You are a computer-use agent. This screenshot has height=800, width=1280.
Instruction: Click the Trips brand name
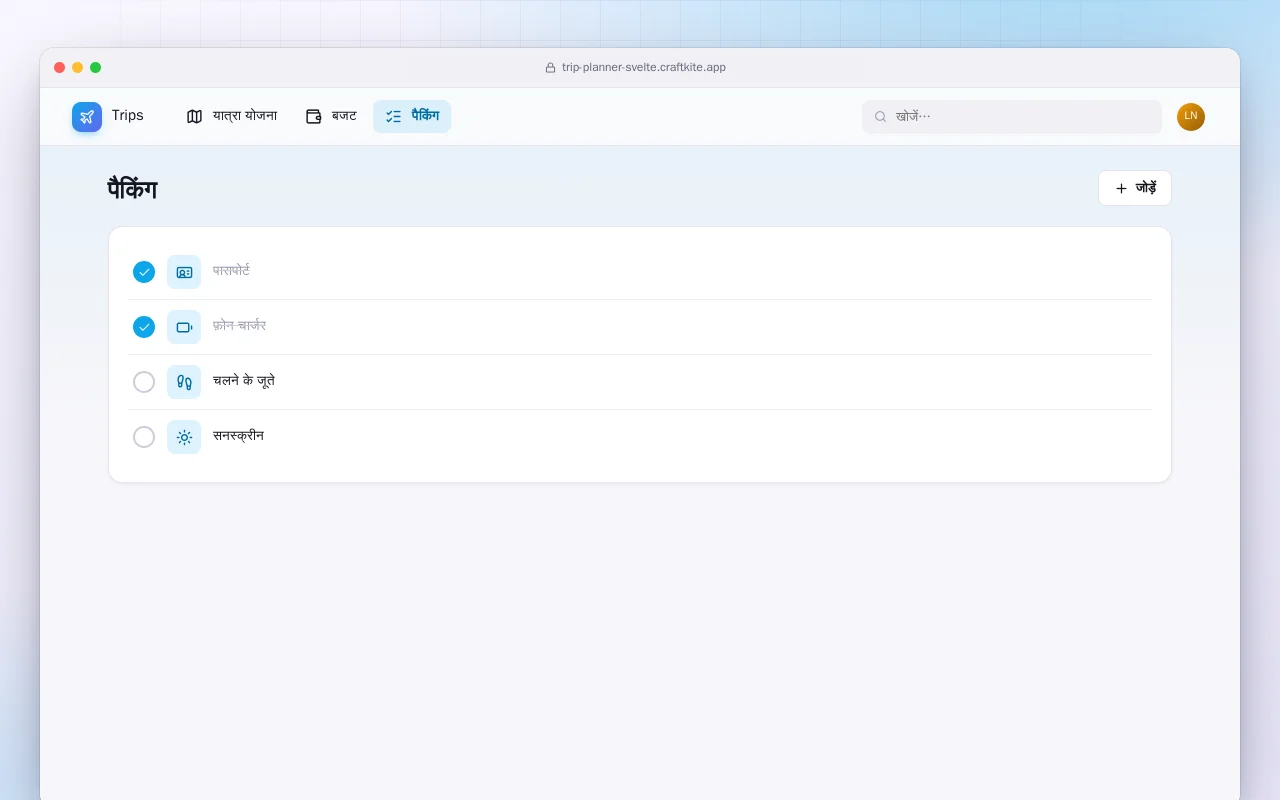(x=128, y=116)
